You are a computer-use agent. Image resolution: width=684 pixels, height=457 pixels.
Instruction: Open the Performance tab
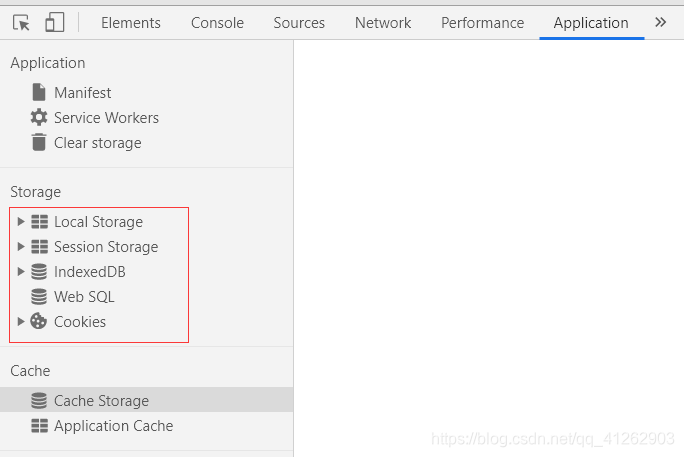(x=482, y=23)
